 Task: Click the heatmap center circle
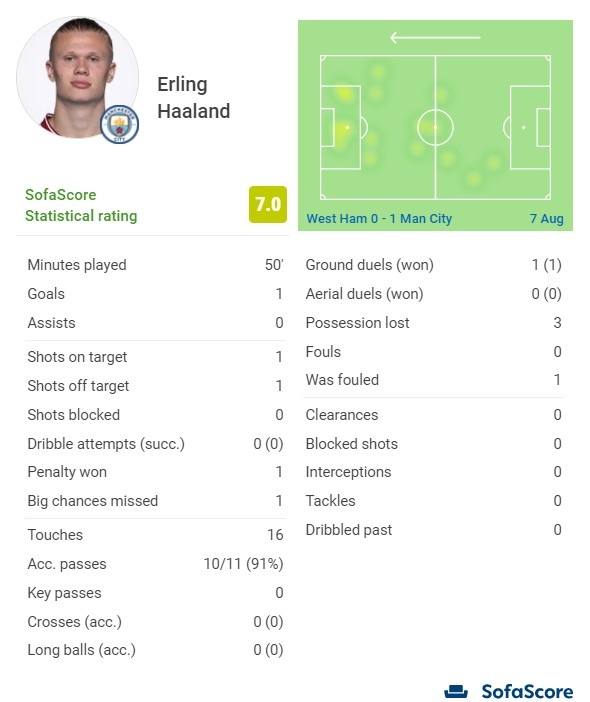(435, 128)
